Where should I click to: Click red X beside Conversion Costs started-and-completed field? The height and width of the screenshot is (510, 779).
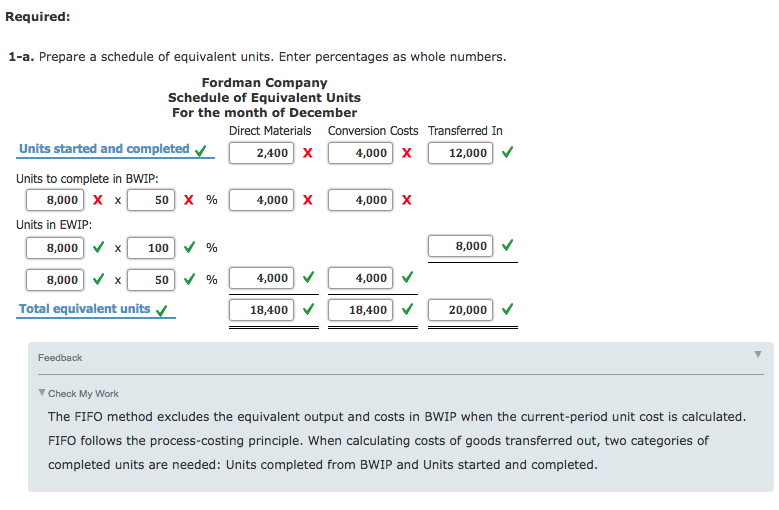click(407, 153)
